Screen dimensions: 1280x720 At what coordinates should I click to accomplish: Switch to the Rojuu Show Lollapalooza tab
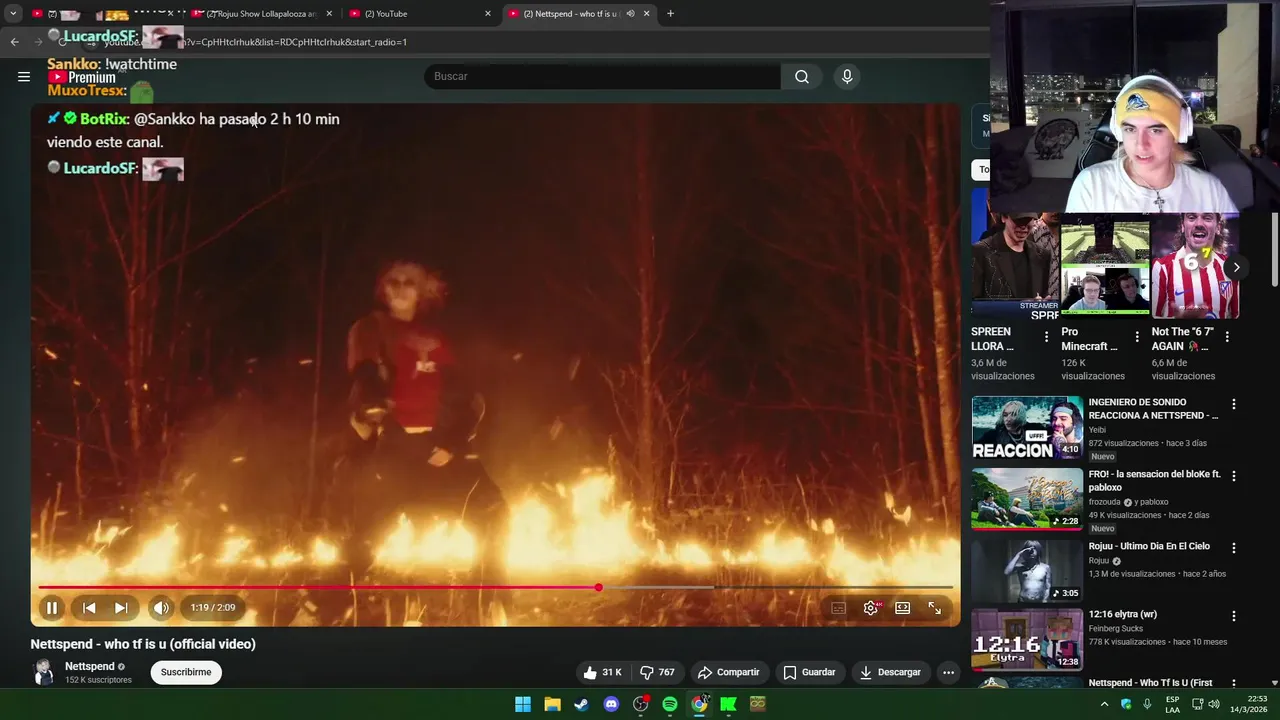pos(262,14)
